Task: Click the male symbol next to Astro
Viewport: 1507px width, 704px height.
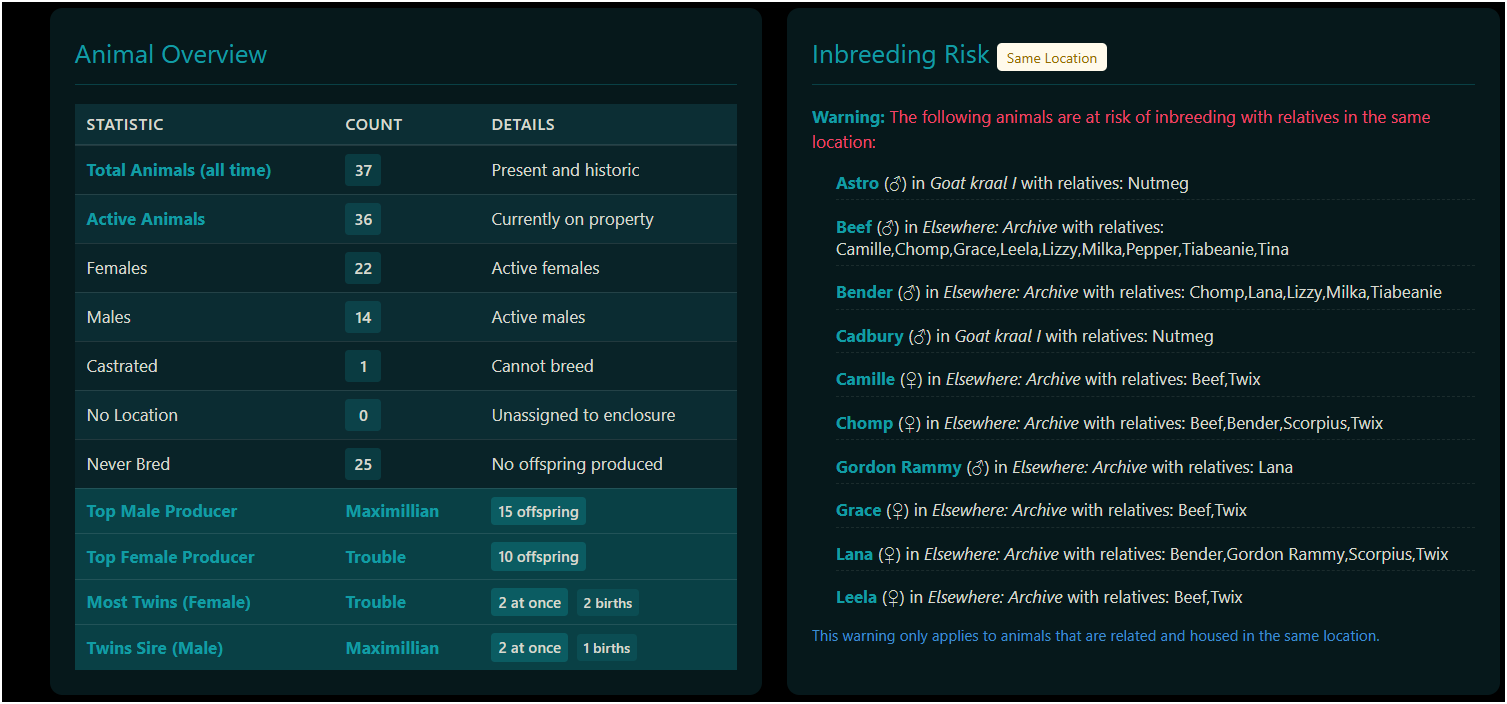Action: click(895, 184)
